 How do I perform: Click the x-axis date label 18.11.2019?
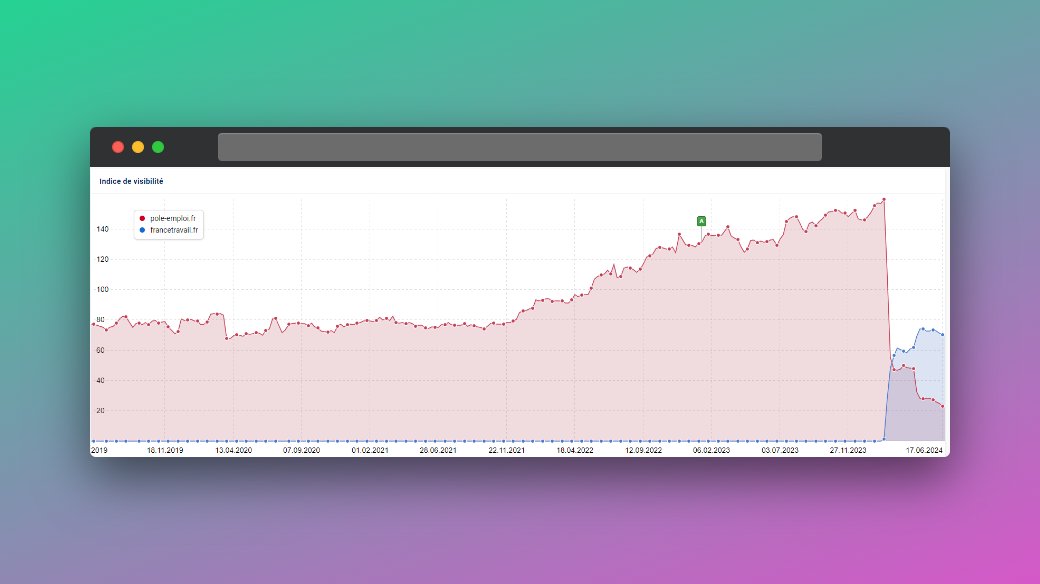tap(165, 450)
